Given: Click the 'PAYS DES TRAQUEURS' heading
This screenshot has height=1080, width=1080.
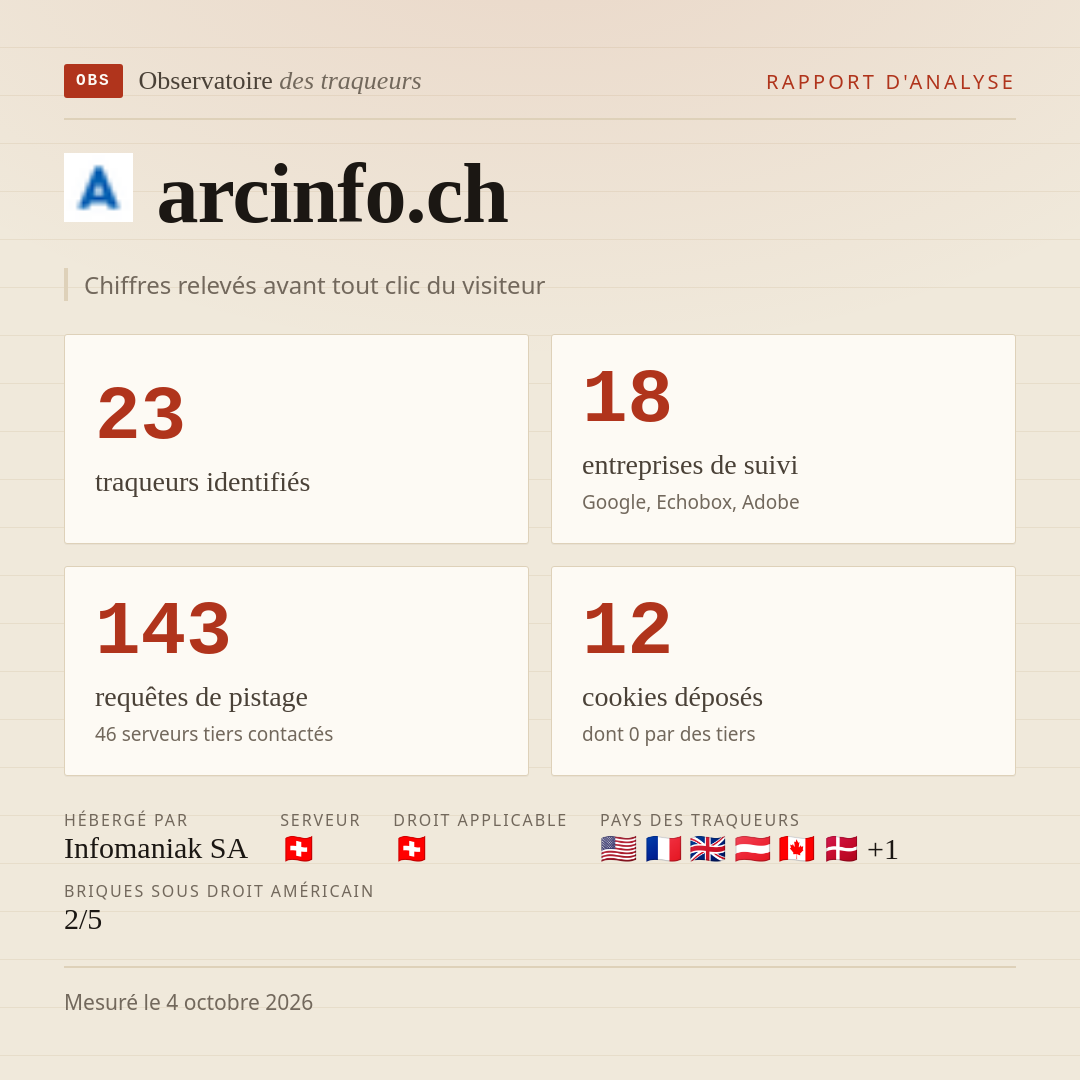Looking at the screenshot, I should [x=700, y=820].
